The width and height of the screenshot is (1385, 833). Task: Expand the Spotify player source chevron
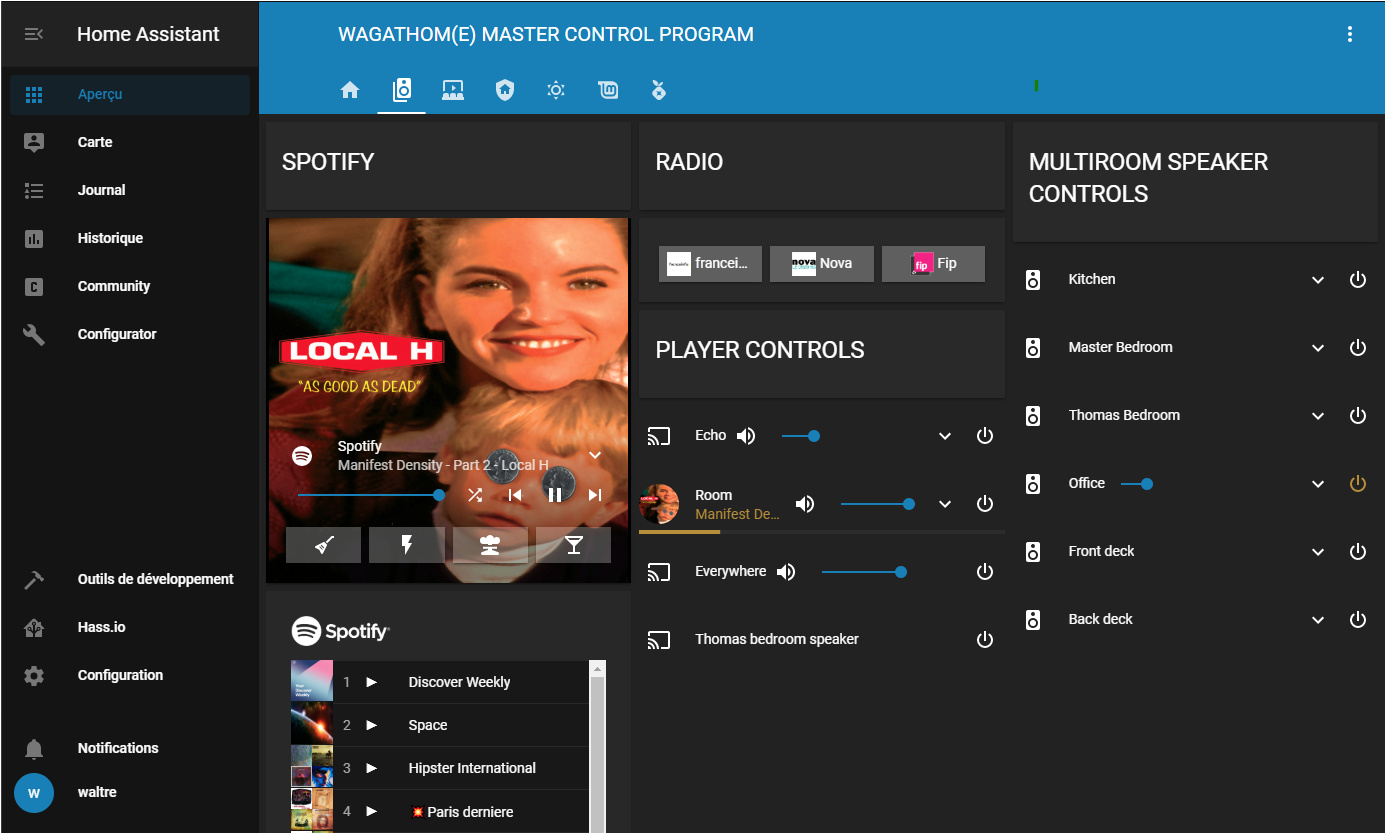[595, 455]
